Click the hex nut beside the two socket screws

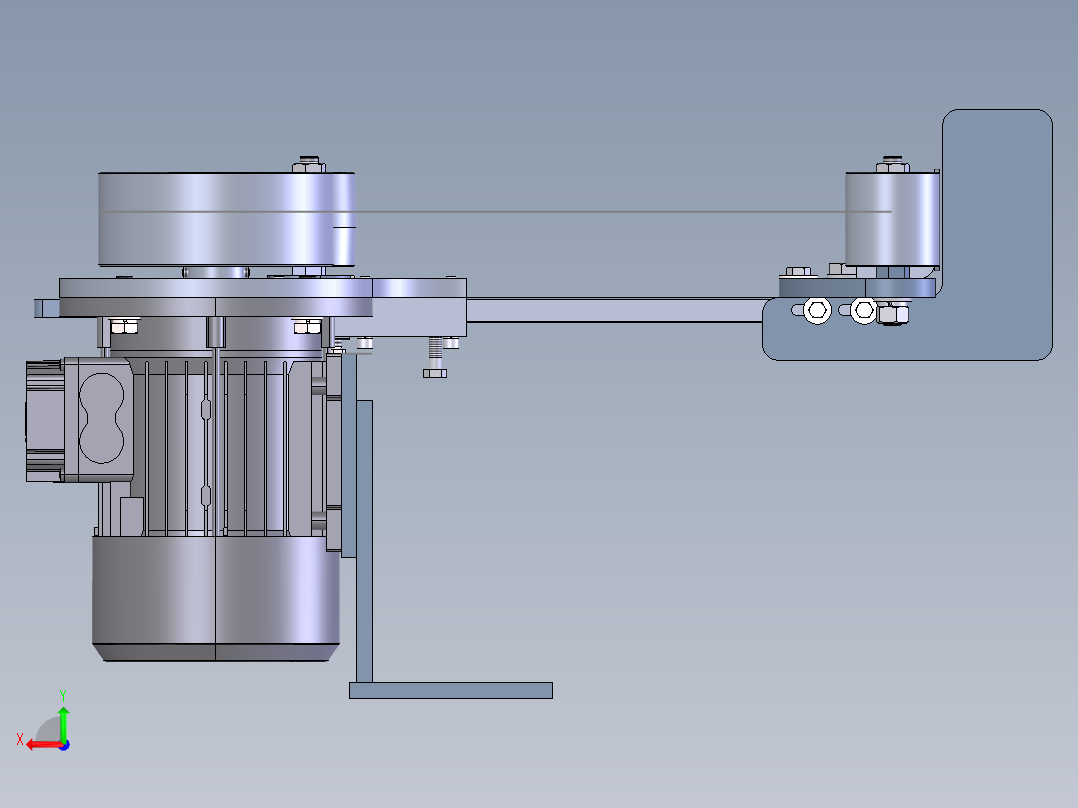coord(893,314)
